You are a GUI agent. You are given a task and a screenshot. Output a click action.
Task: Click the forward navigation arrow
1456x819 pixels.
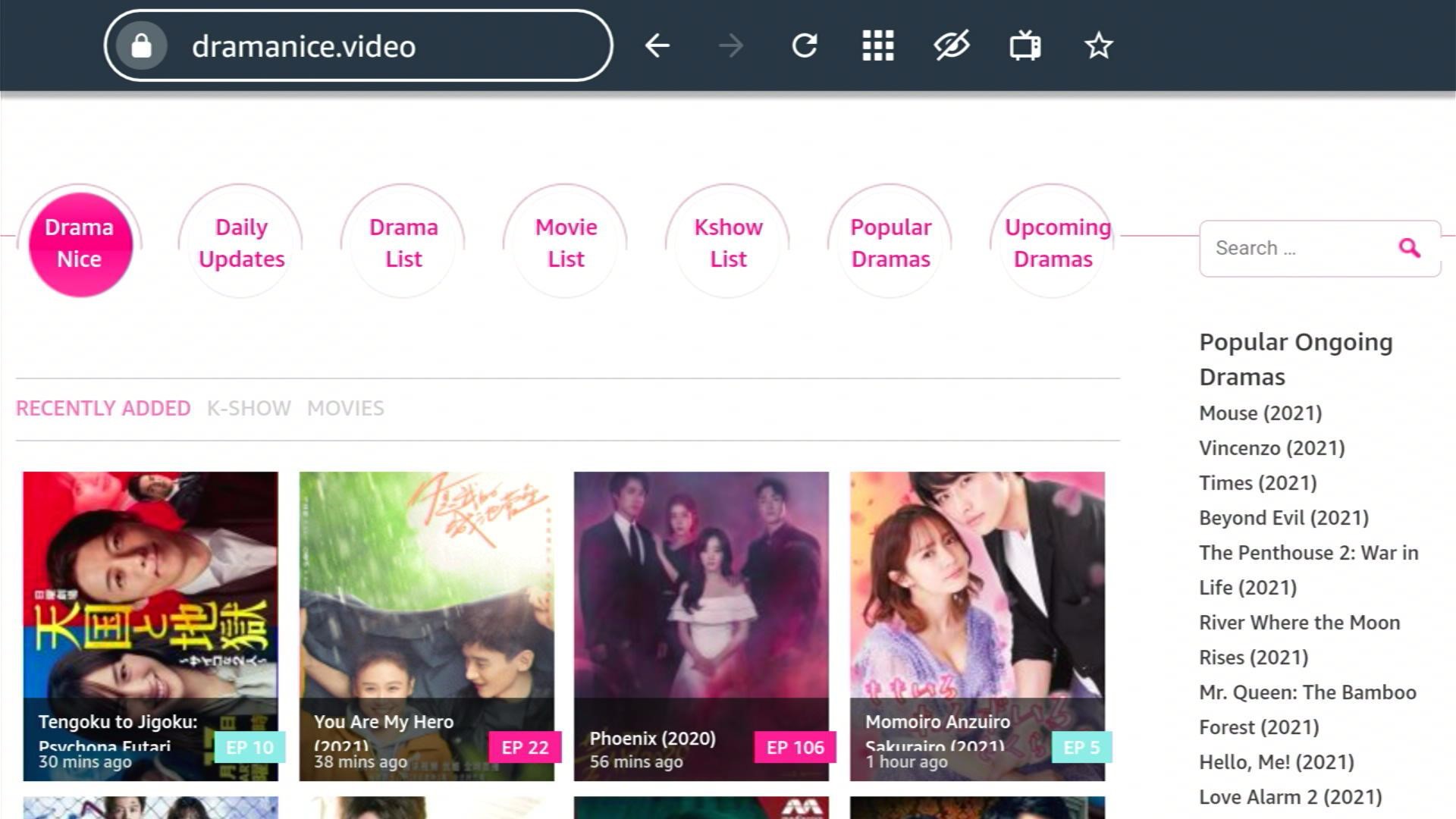(x=730, y=46)
